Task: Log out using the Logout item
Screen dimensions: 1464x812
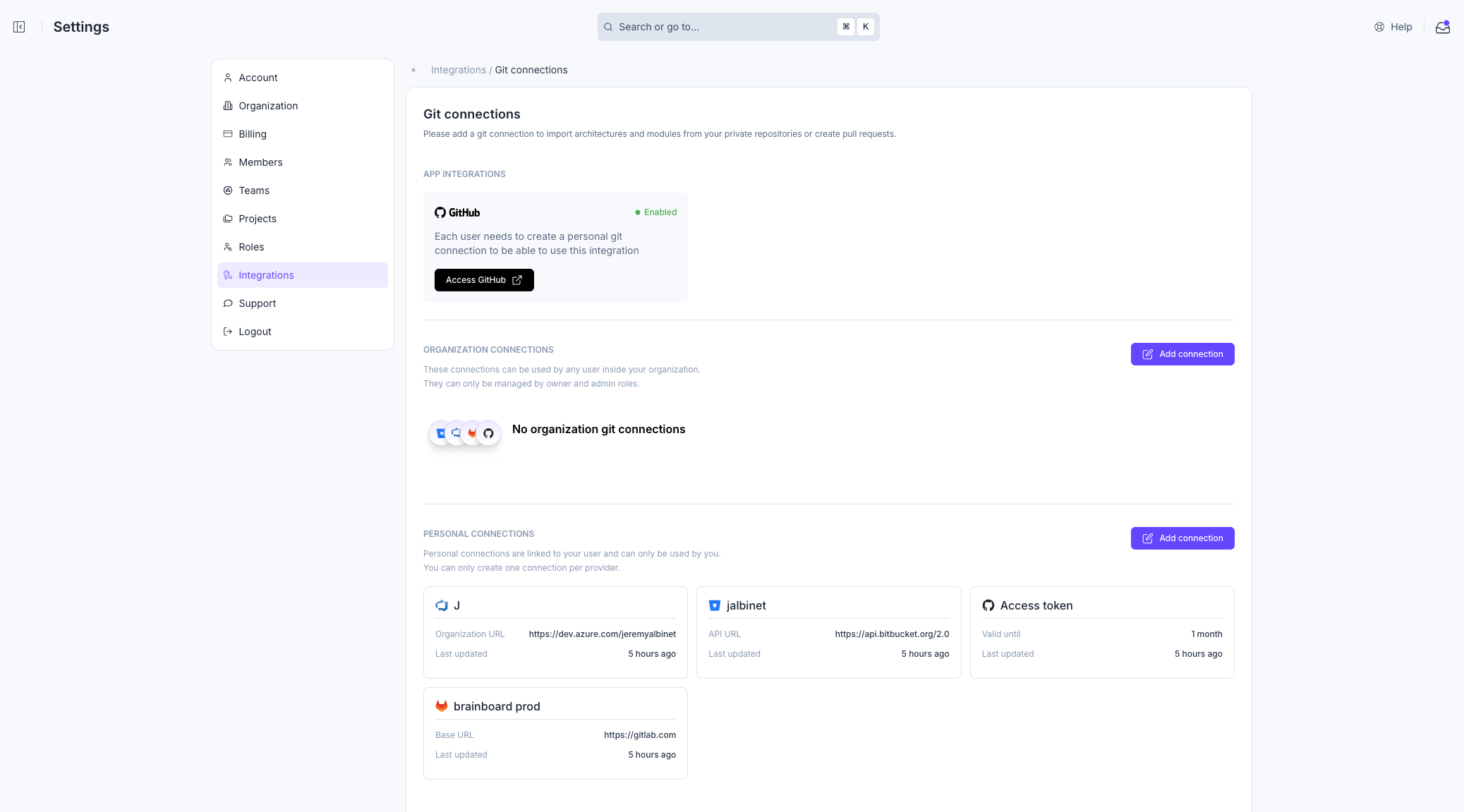Action: tap(255, 332)
